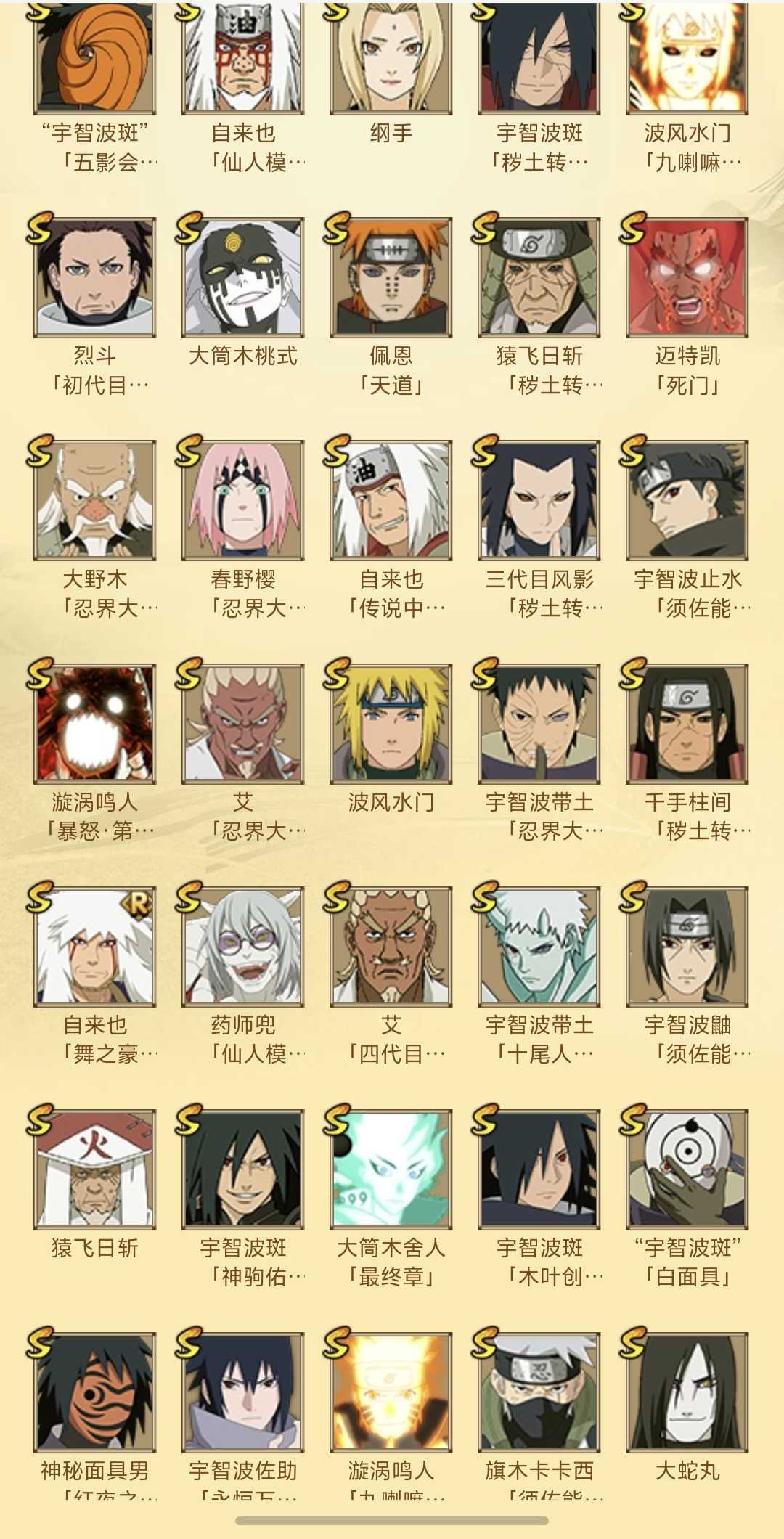Choose the 迈特凯「死门」 portrait
The width and height of the screenshot is (784, 1539).
pyautogui.click(x=687, y=277)
